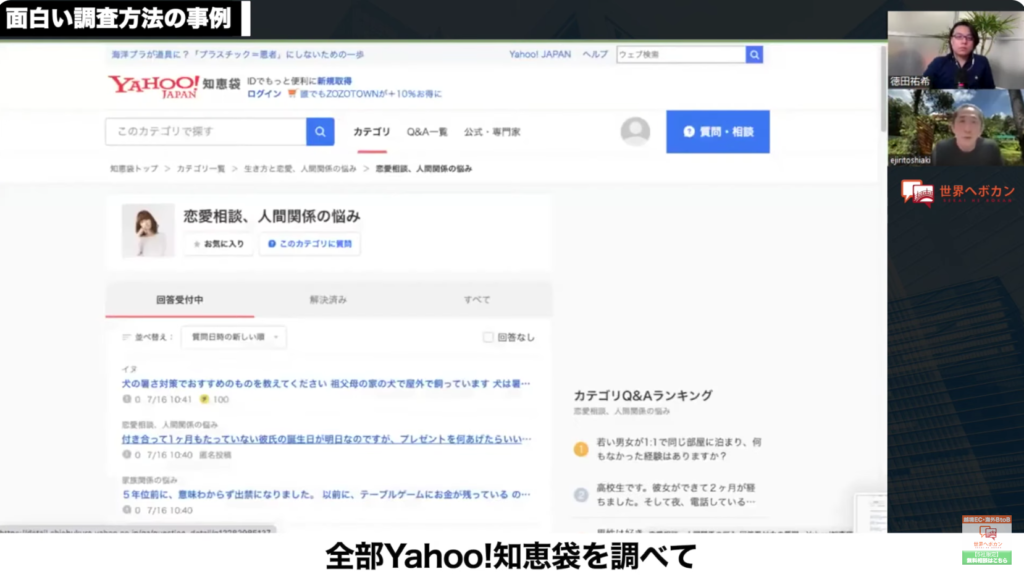This screenshot has width=1024, height=582.
Task: Click the 新規取得 link
Action: pyautogui.click(x=334, y=81)
